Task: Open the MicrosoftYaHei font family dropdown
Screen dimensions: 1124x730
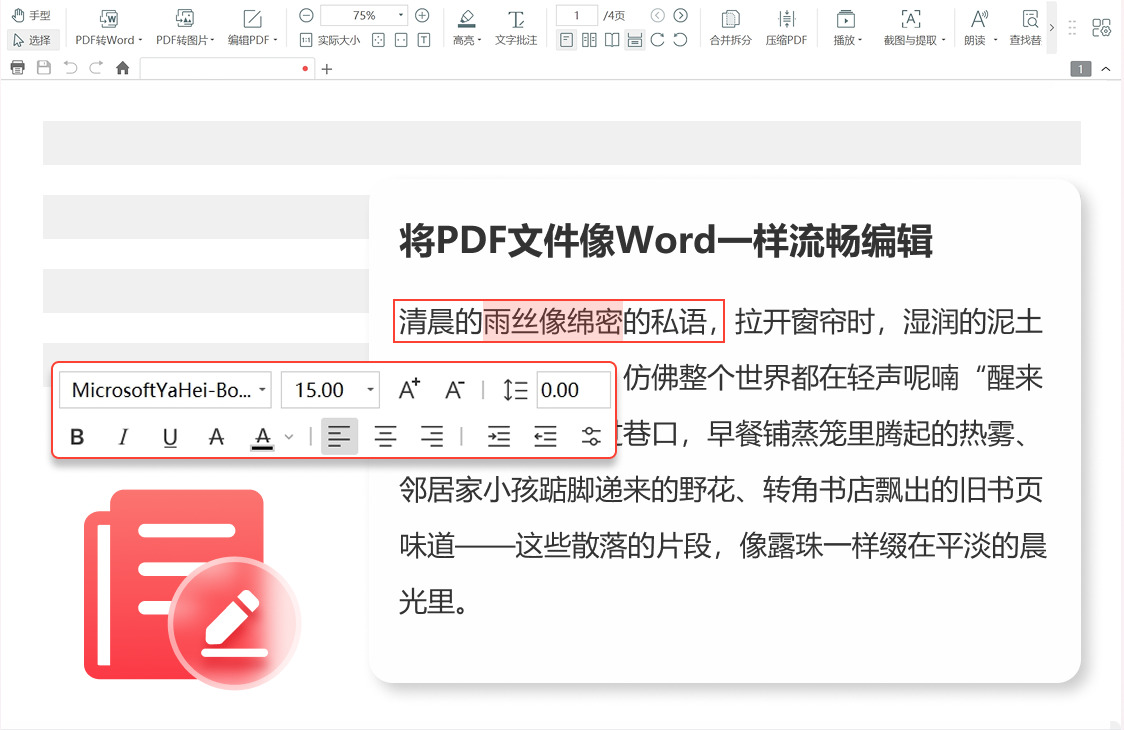Action: [165, 390]
